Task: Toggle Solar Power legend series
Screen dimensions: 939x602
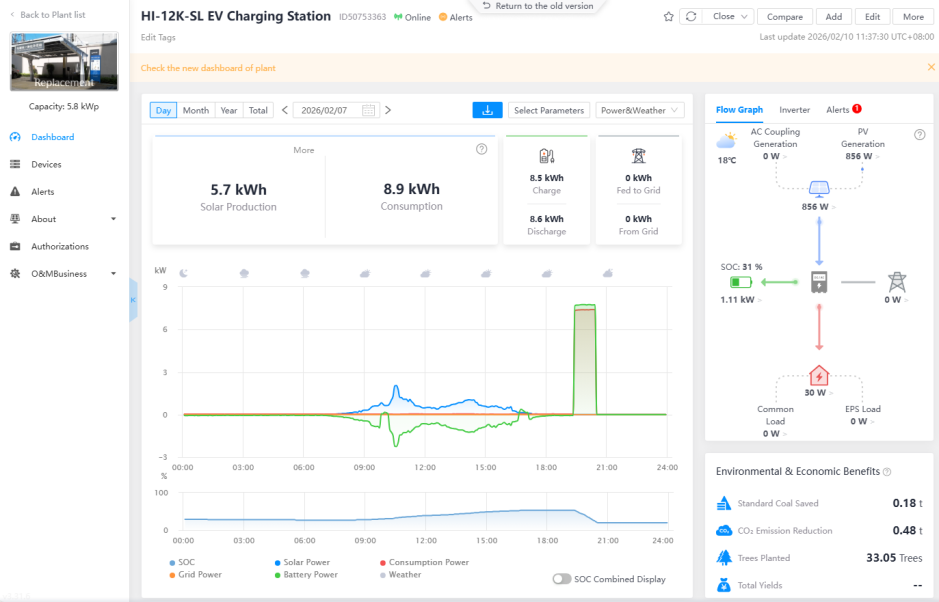Action: 306,562
